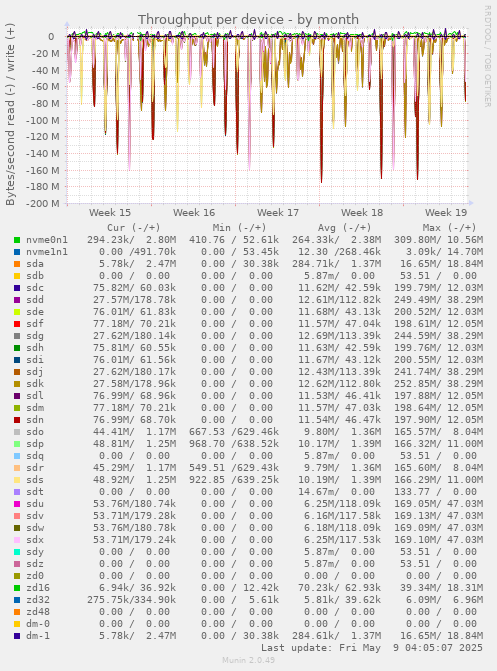Click the sdf device label
Image resolution: width=497 pixels, height=671 pixels.
tap(35, 324)
